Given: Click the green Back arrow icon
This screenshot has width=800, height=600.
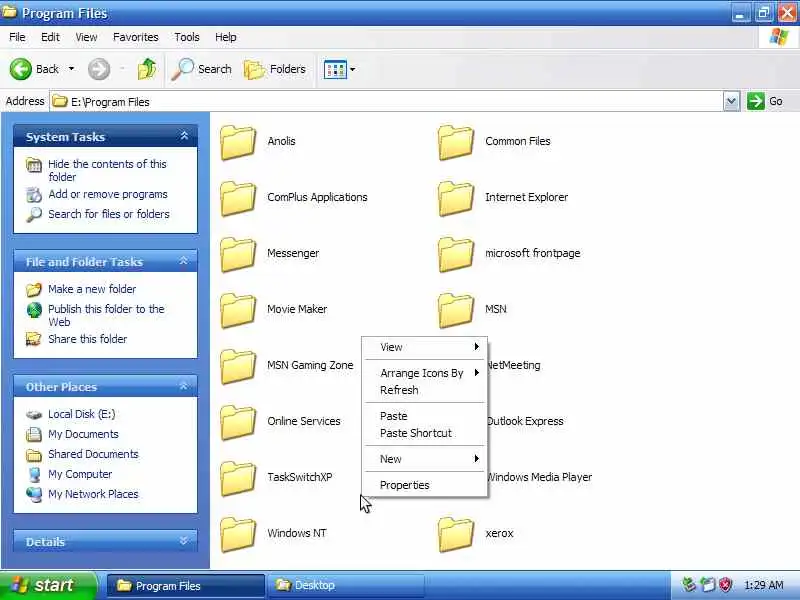Looking at the screenshot, I should (x=21, y=69).
